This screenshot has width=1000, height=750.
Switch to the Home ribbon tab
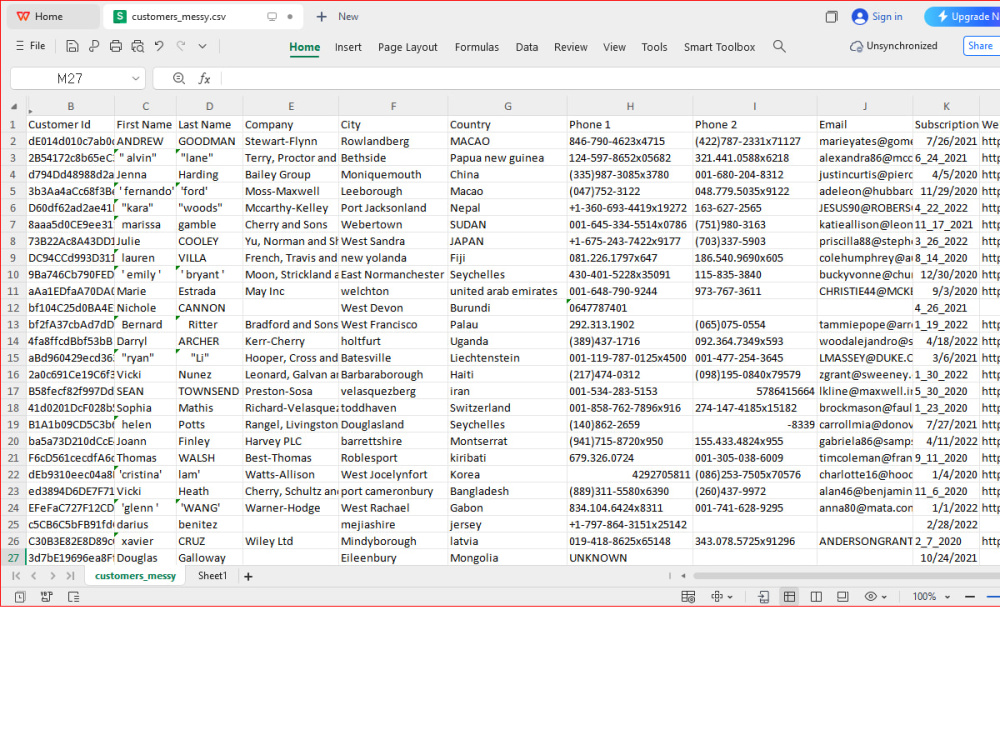[305, 47]
